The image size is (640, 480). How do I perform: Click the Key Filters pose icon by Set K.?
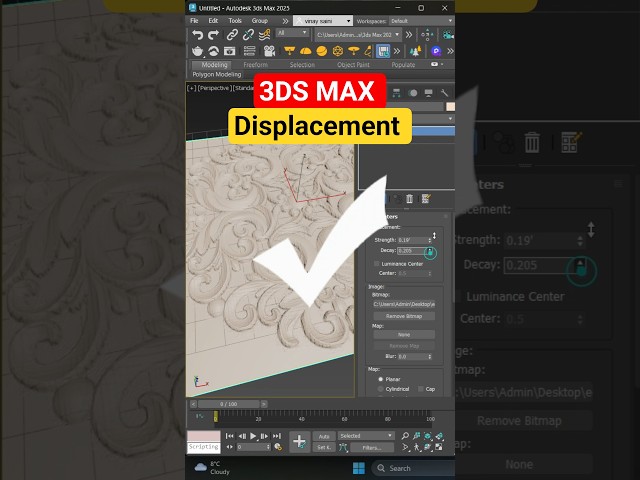[x=343, y=447]
